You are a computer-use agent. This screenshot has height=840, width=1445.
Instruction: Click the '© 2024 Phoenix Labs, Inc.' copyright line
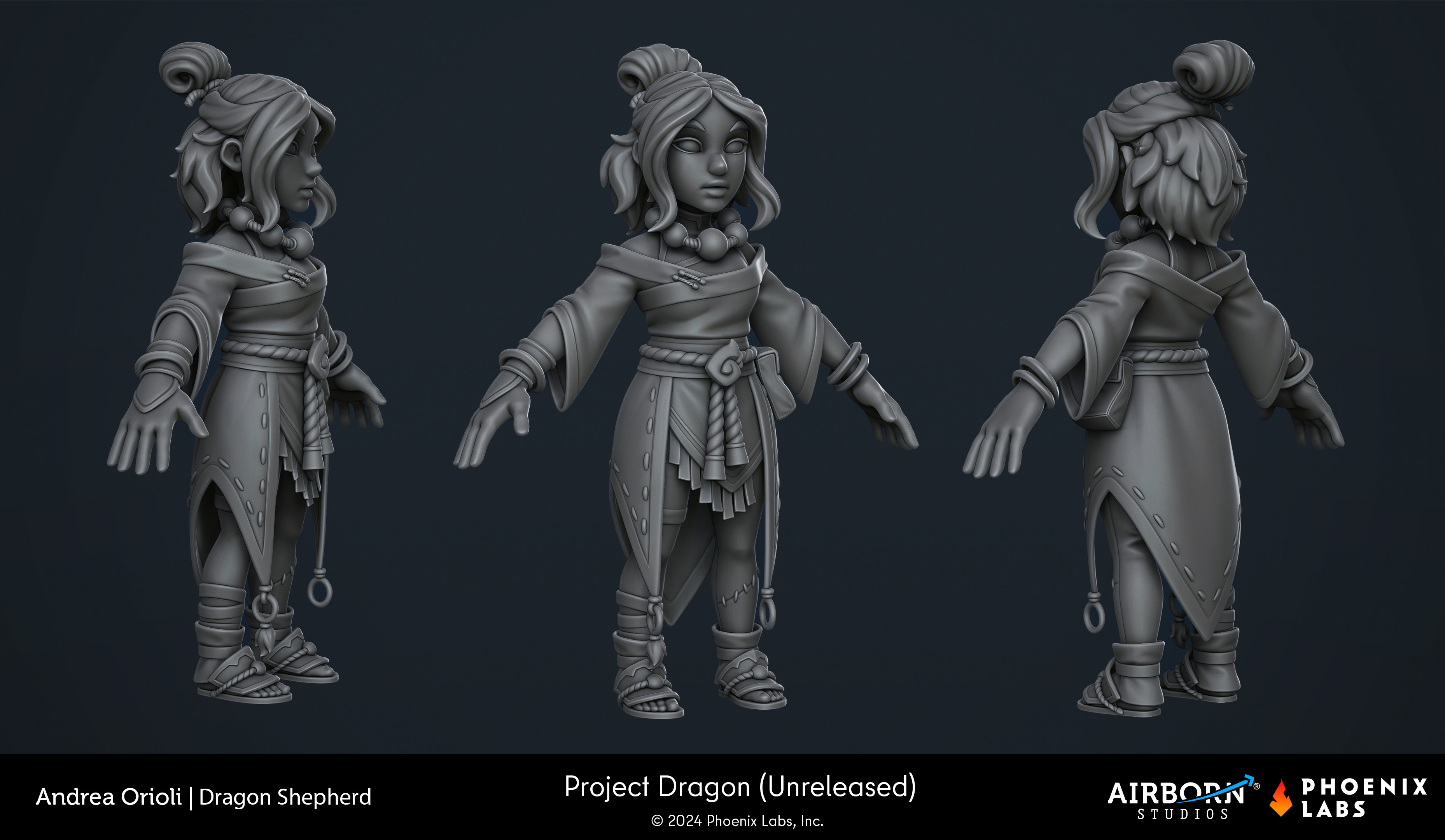737,821
